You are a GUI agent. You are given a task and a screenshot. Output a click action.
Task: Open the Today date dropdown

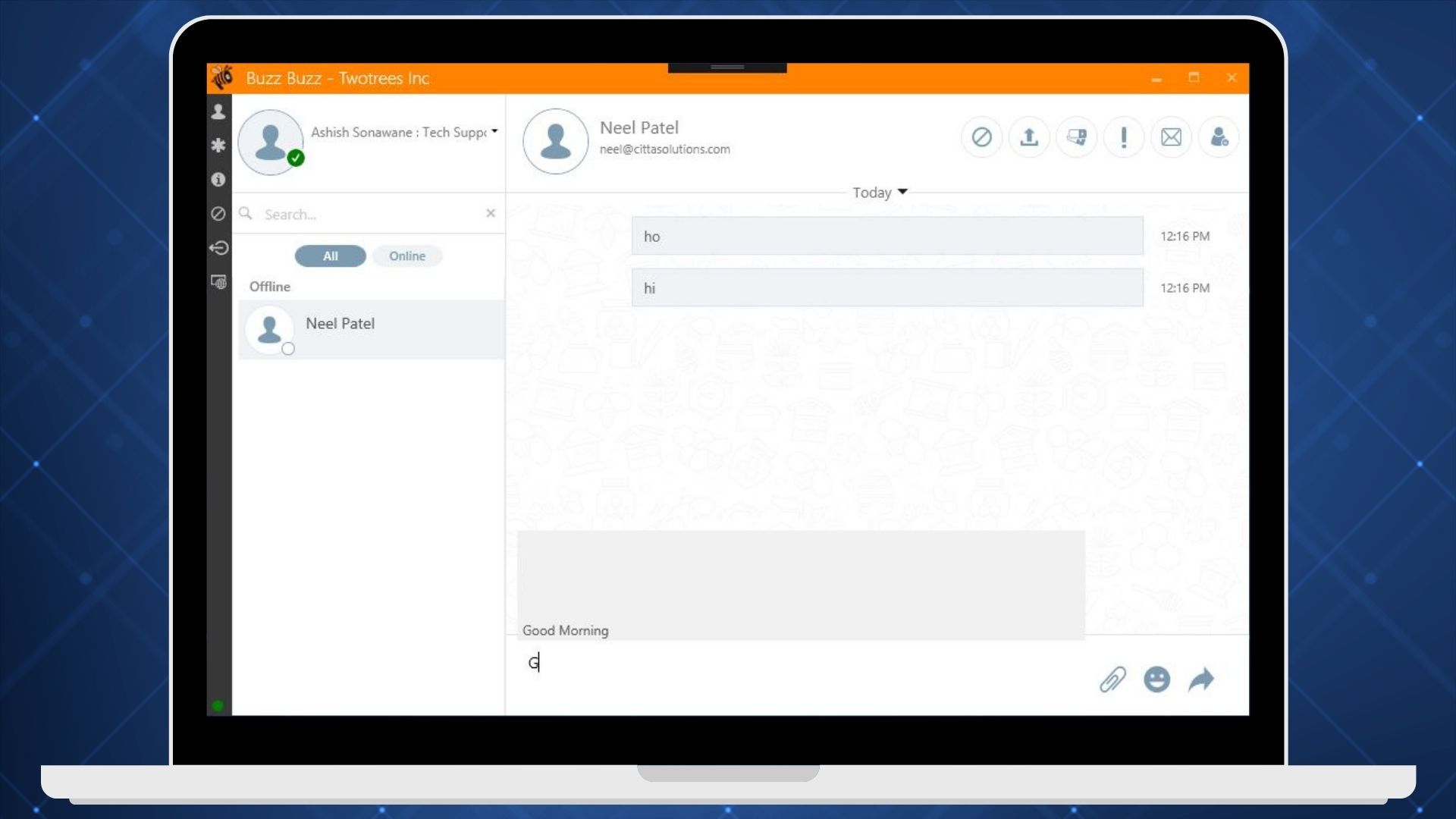click(880, 193)
